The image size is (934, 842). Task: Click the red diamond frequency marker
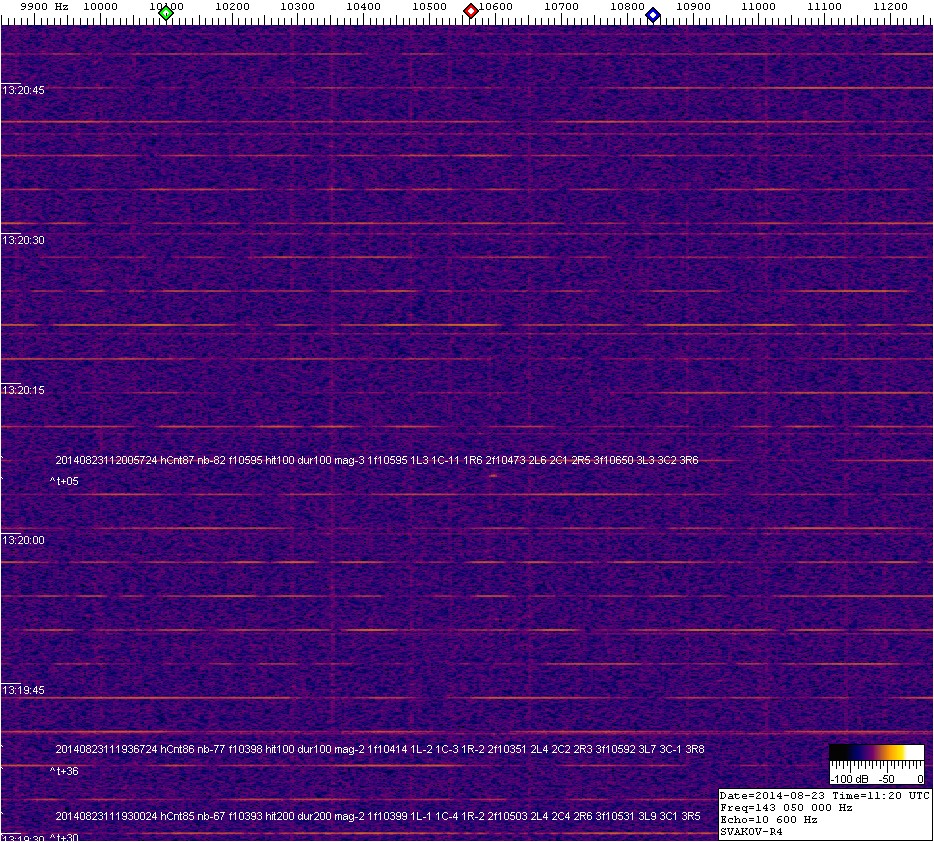pos(470,12)
